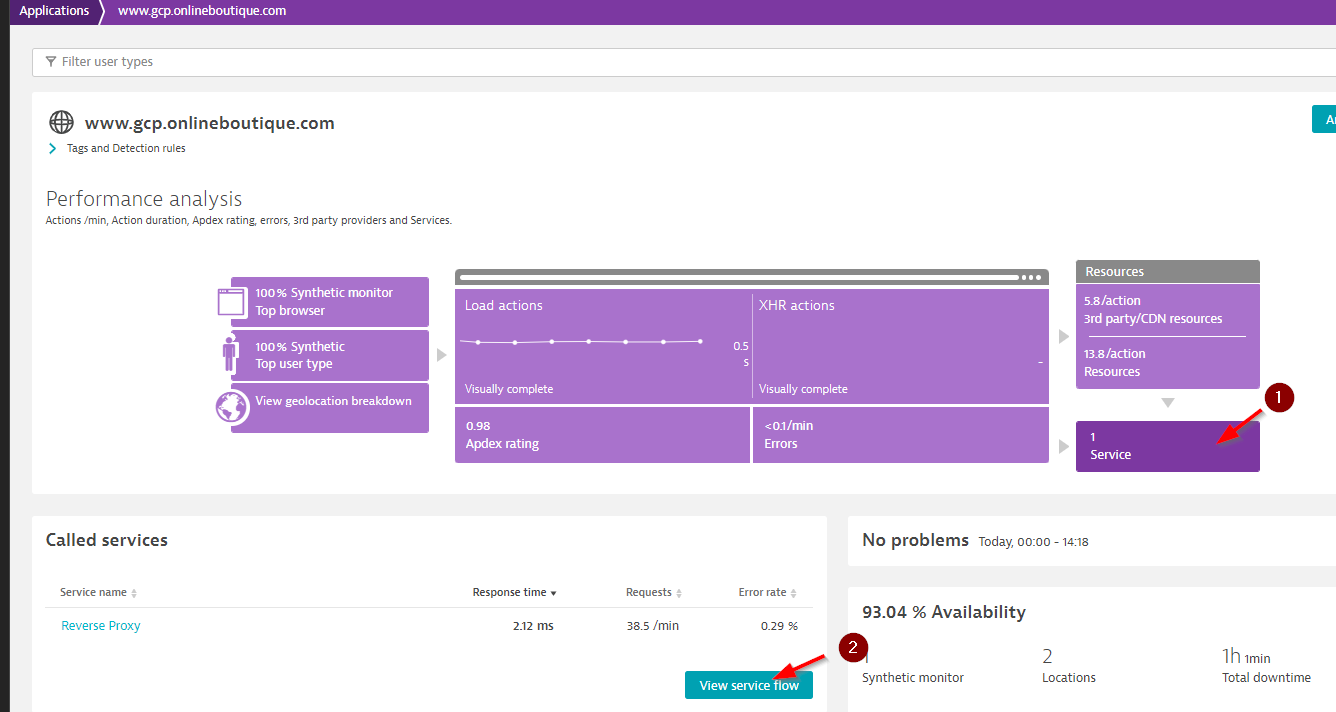The width and height of the screenshot is (1336, 712).
Task: Click the filter funnel icon in the search bar
Action: [50, 62]
